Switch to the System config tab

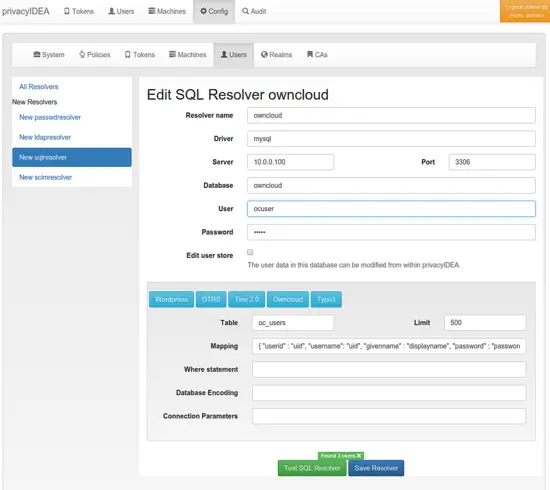(49, 55)
